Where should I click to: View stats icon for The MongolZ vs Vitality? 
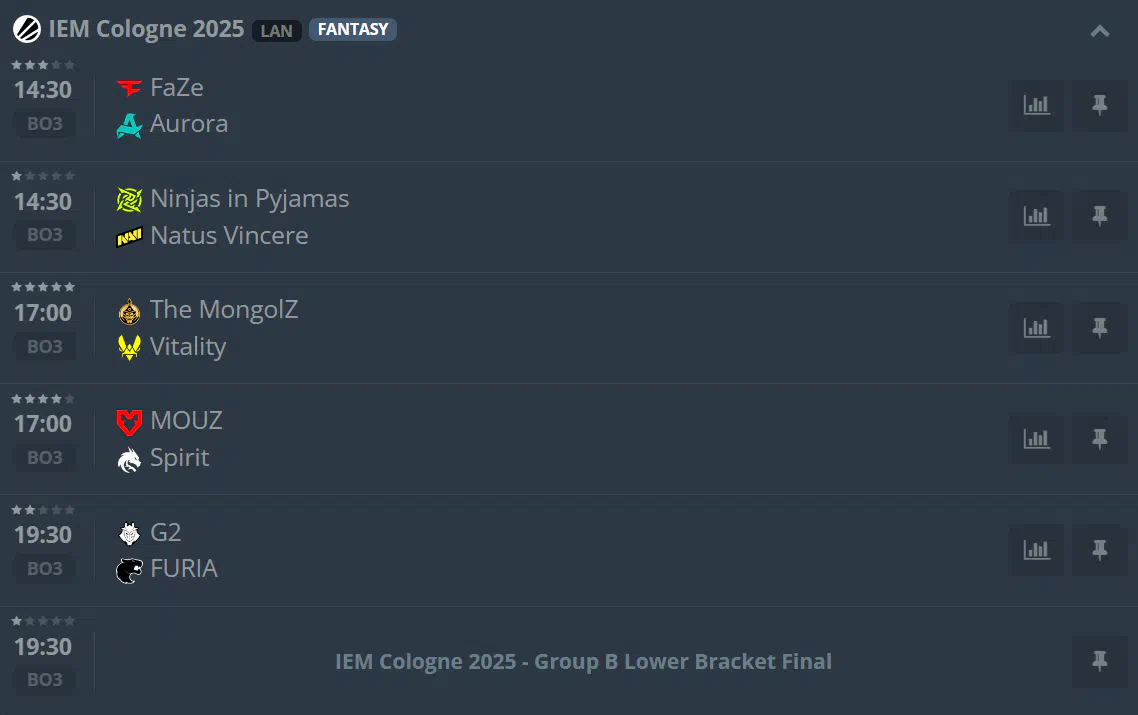(1036, 328)
